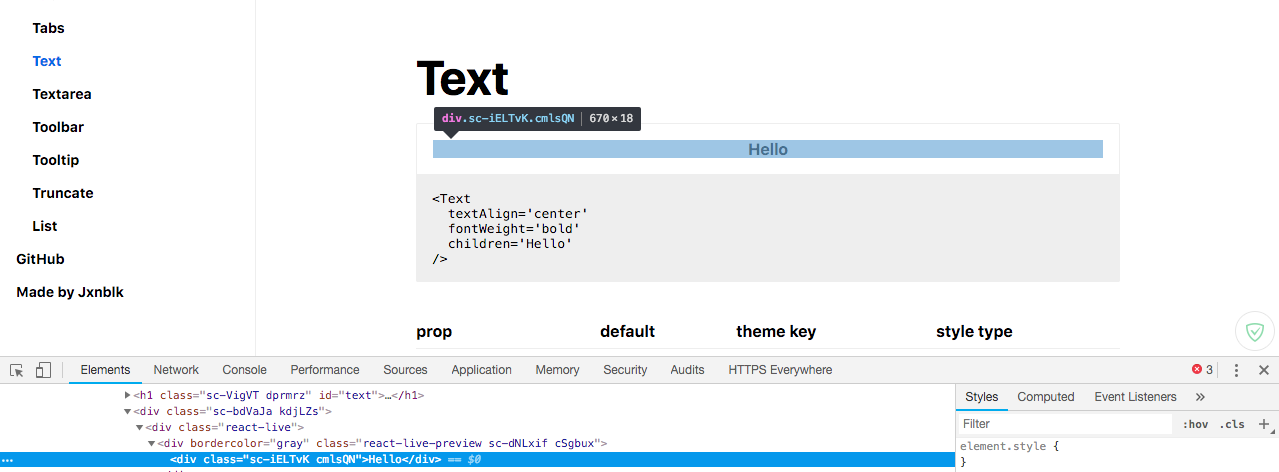Open Toolbar docs in sidebar

point(58,127)
